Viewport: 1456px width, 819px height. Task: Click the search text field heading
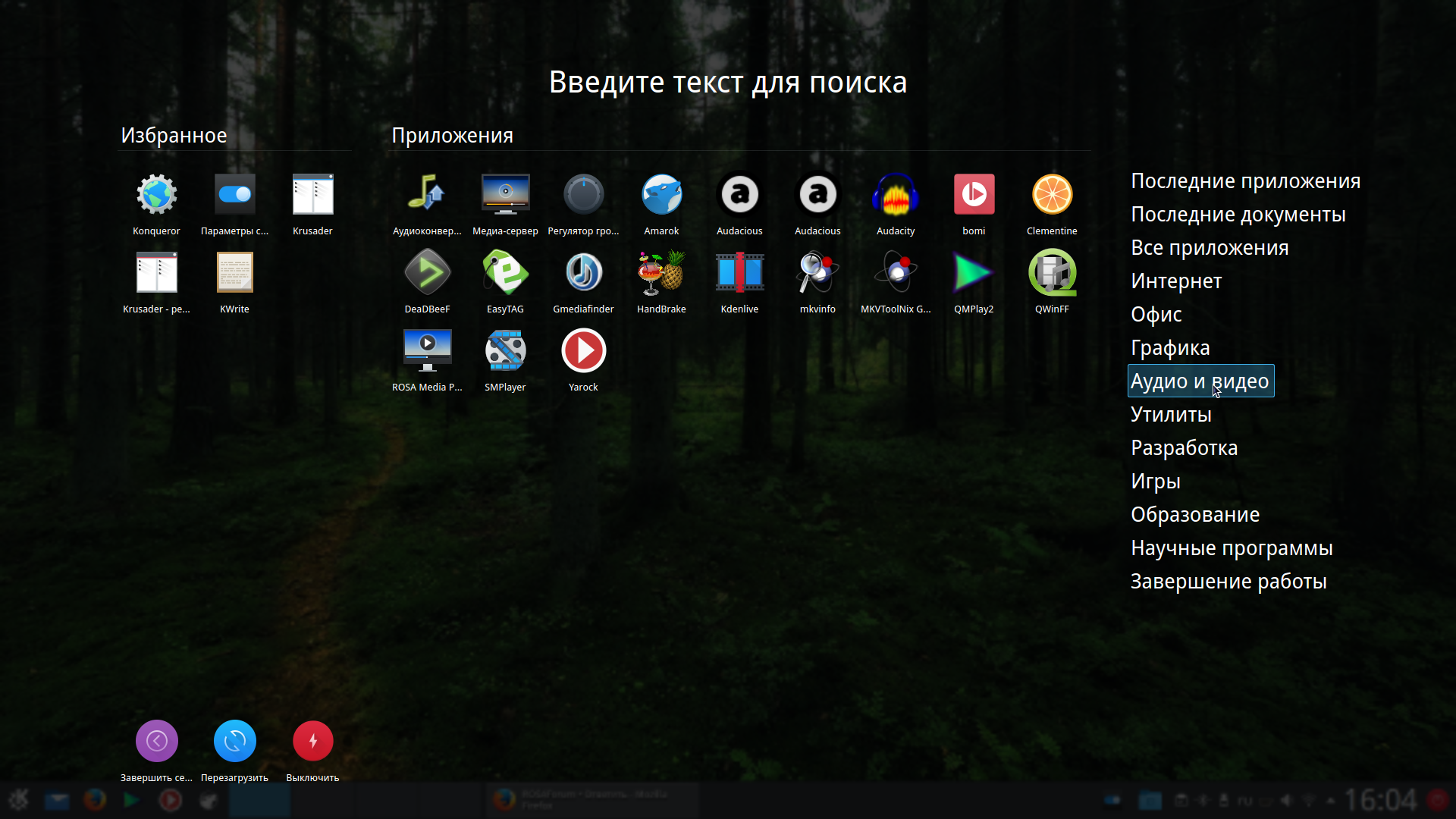pos(727,82)
